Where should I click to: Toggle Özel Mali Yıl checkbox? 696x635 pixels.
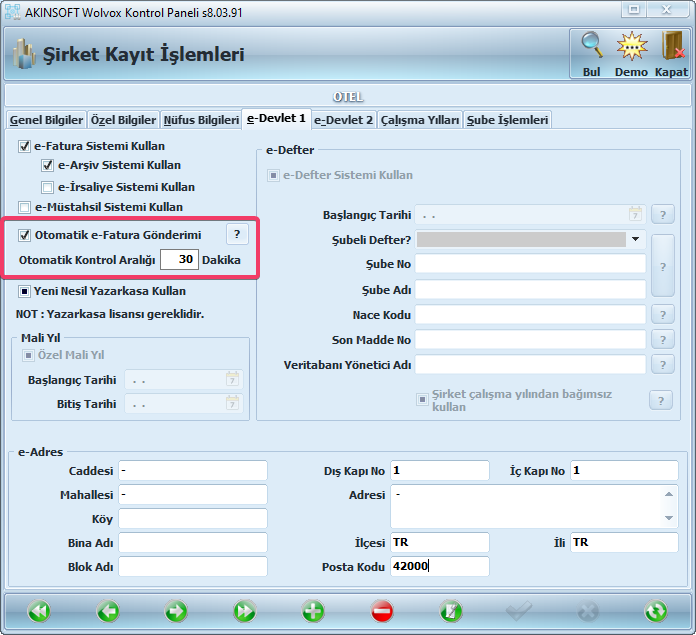(28, 355)
